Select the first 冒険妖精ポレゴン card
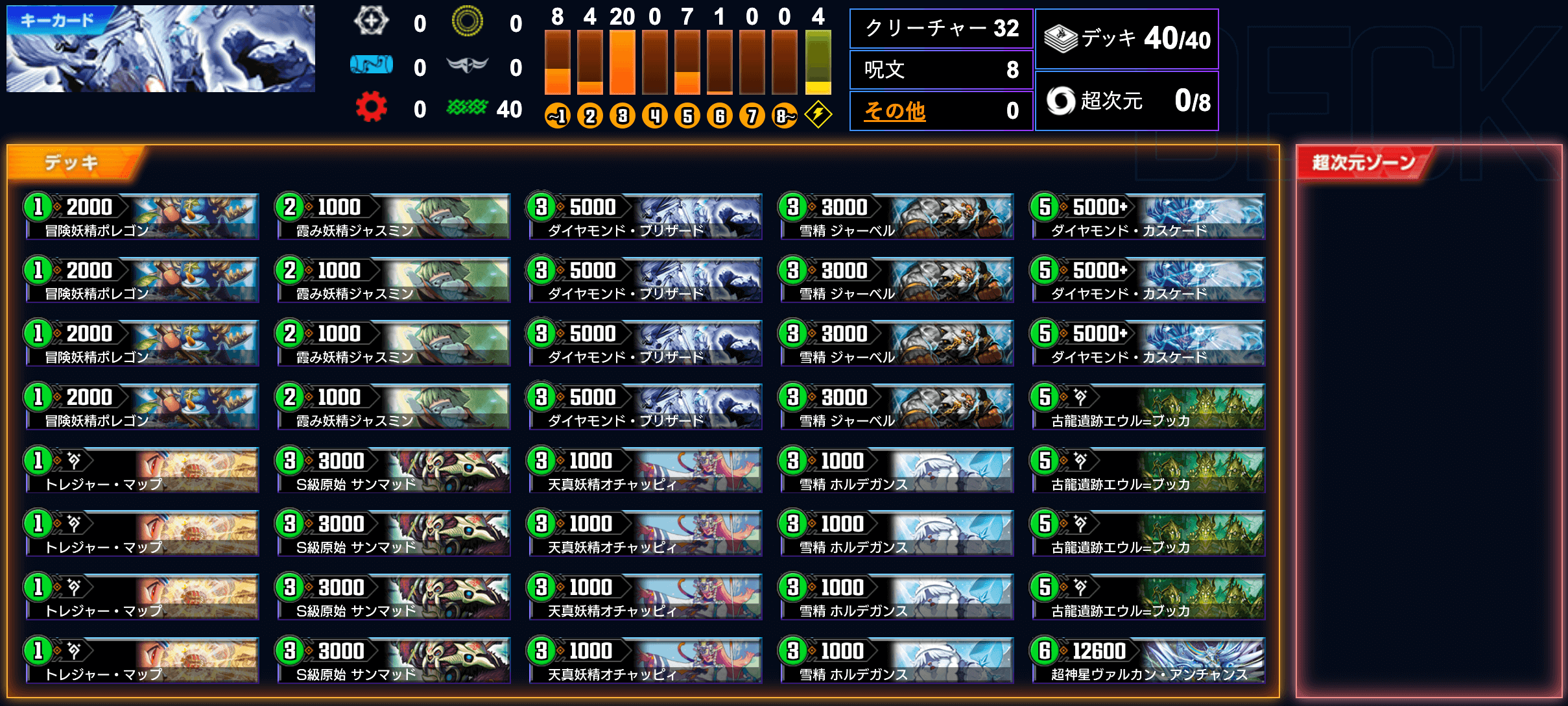 pyautogui.click(x=141, y=217)
